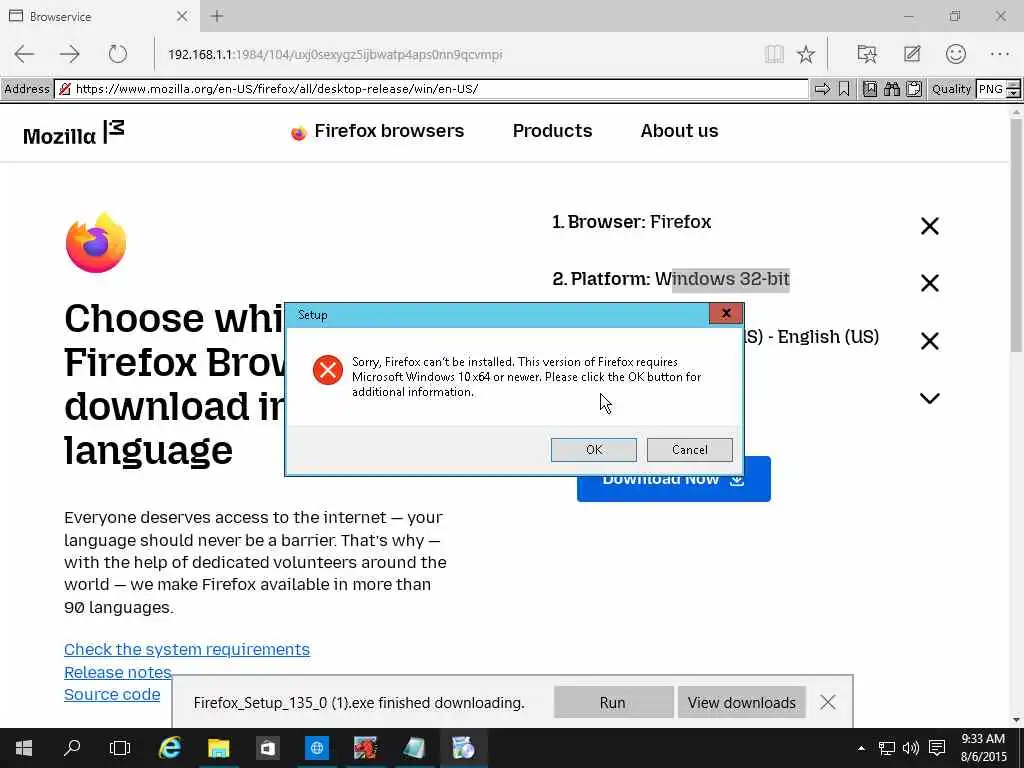The height and width of the screenshot is (768, 1024).
Task: Remove the Browser: Firefox selection with X
Action: coord(929,226)
